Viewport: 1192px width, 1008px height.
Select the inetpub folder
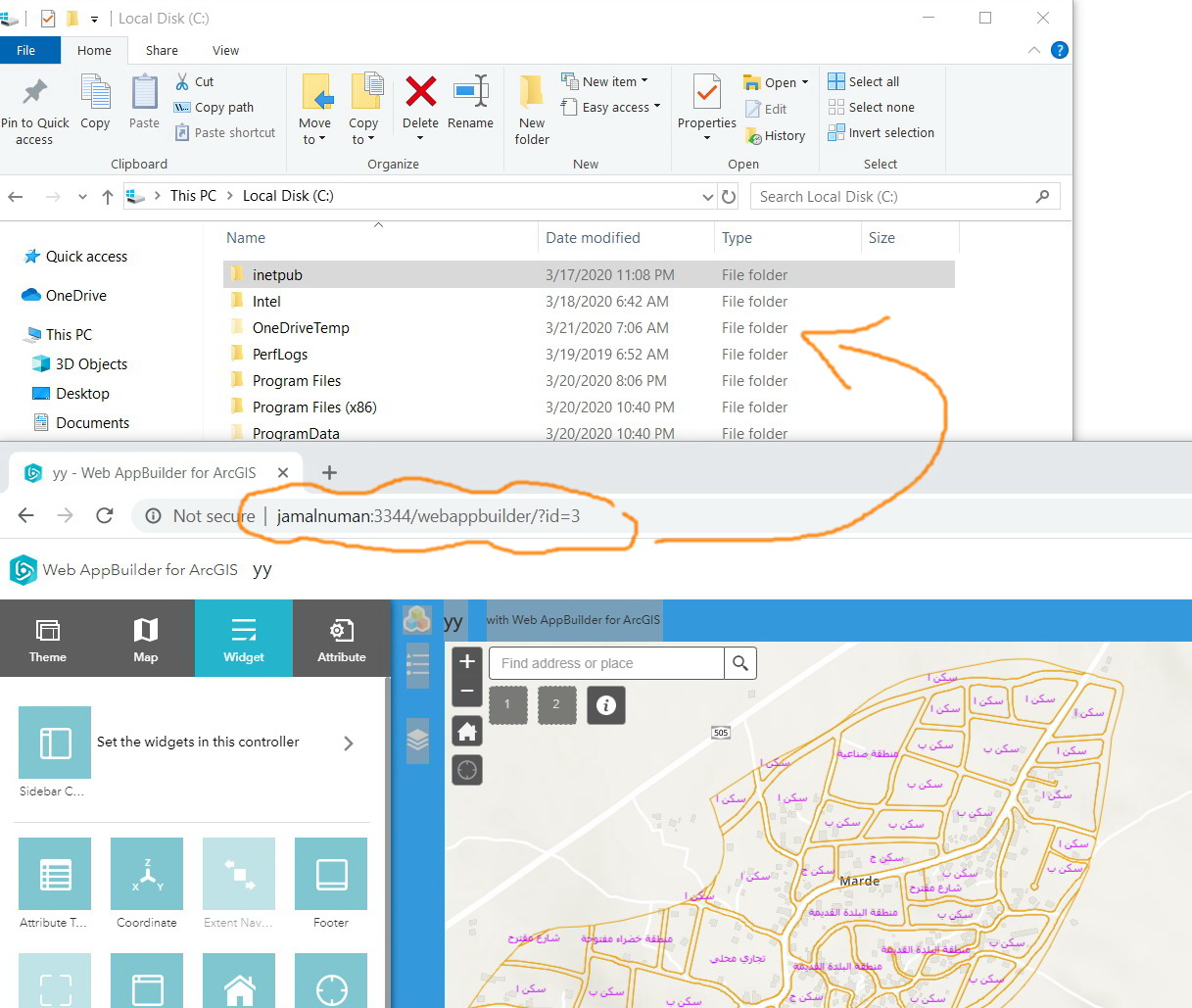589,275
